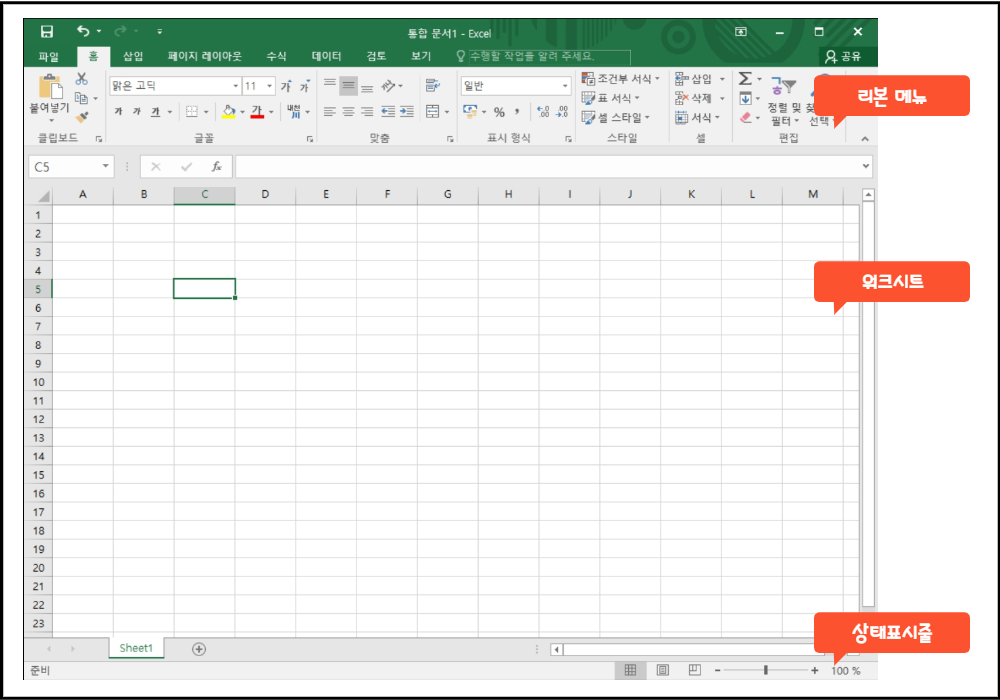Click the Save icon in quick access toolbar
This screenshot has width=1000, height=700.
(x=47, y=32)
